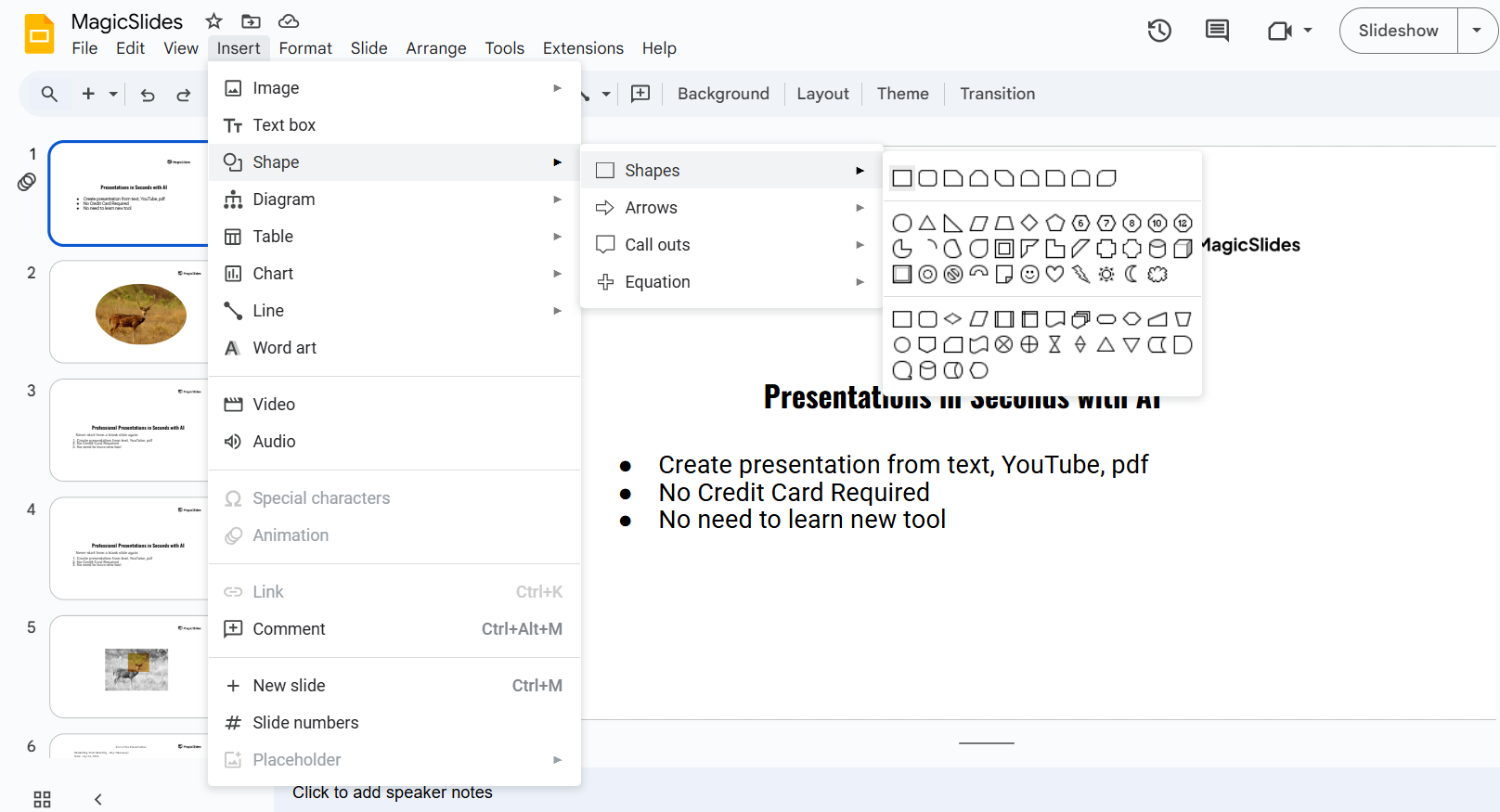Select slide 2 thumbnail with deer image
This screenshot has width=1500, height=812.
pyautogui.click(x=129, y=312)
